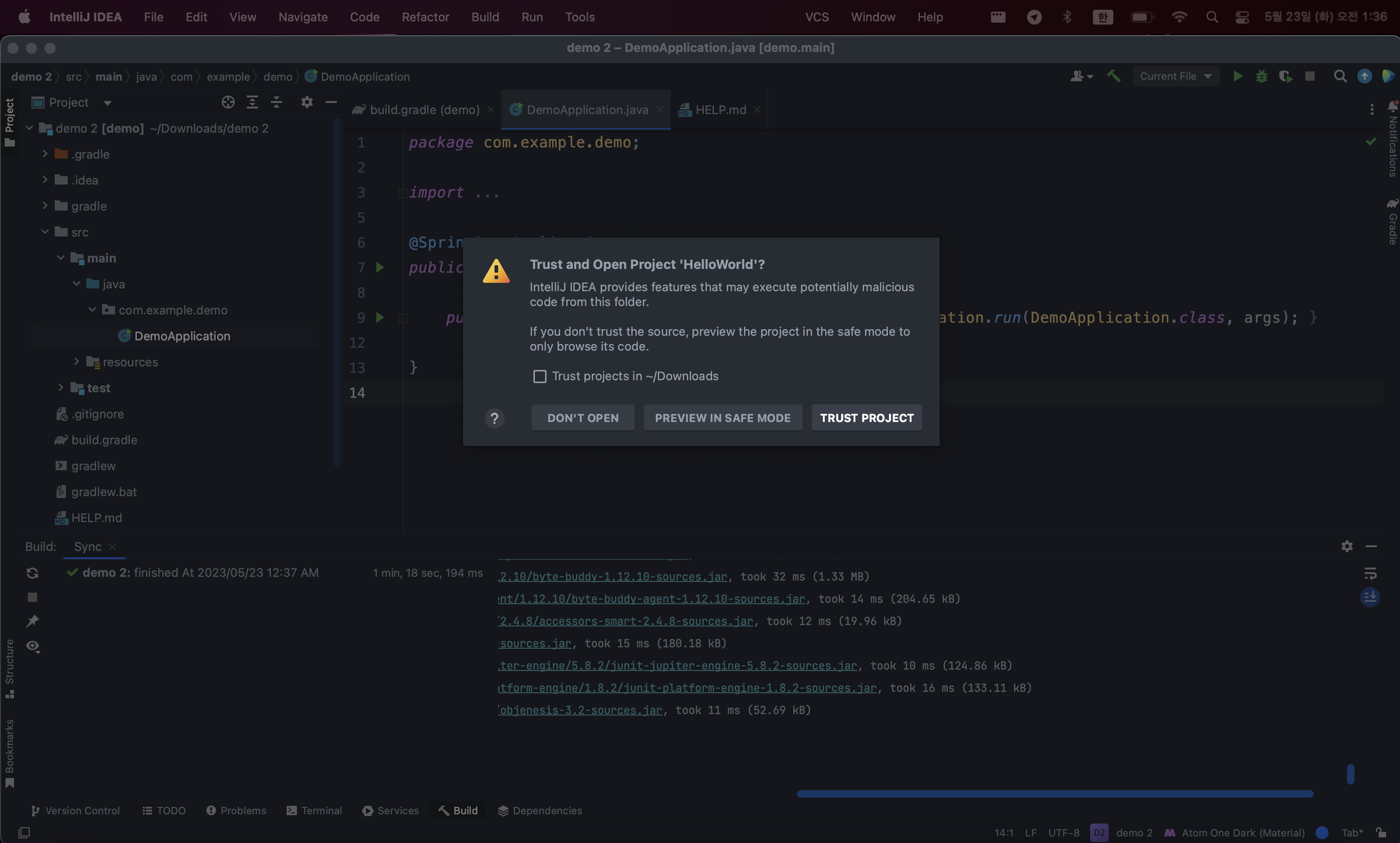Screen dimensions: 1400x843
Task: Click the Stop square icon in toolbar
Action: (x=1310, y=76)
